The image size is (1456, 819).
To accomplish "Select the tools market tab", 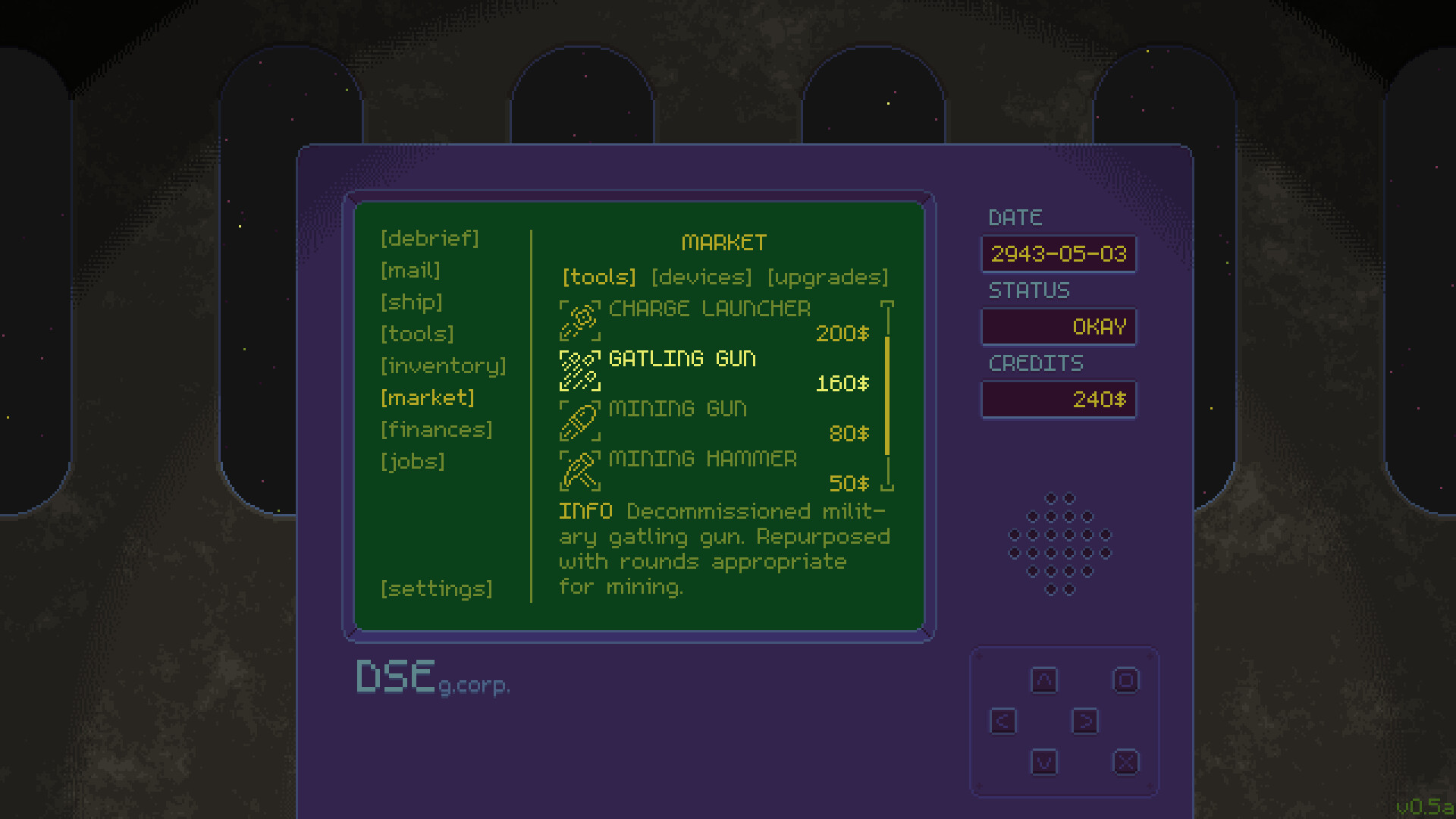I will pos(599,278).
